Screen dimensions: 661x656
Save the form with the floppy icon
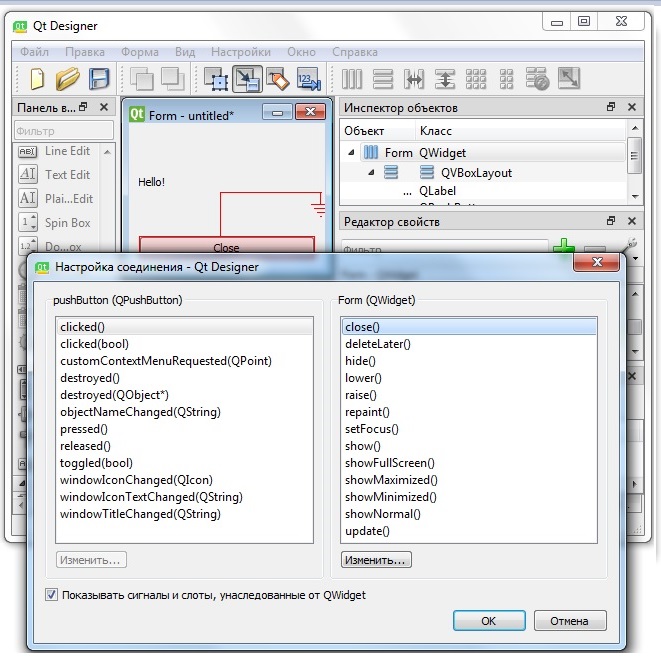(x=99, y=79)
